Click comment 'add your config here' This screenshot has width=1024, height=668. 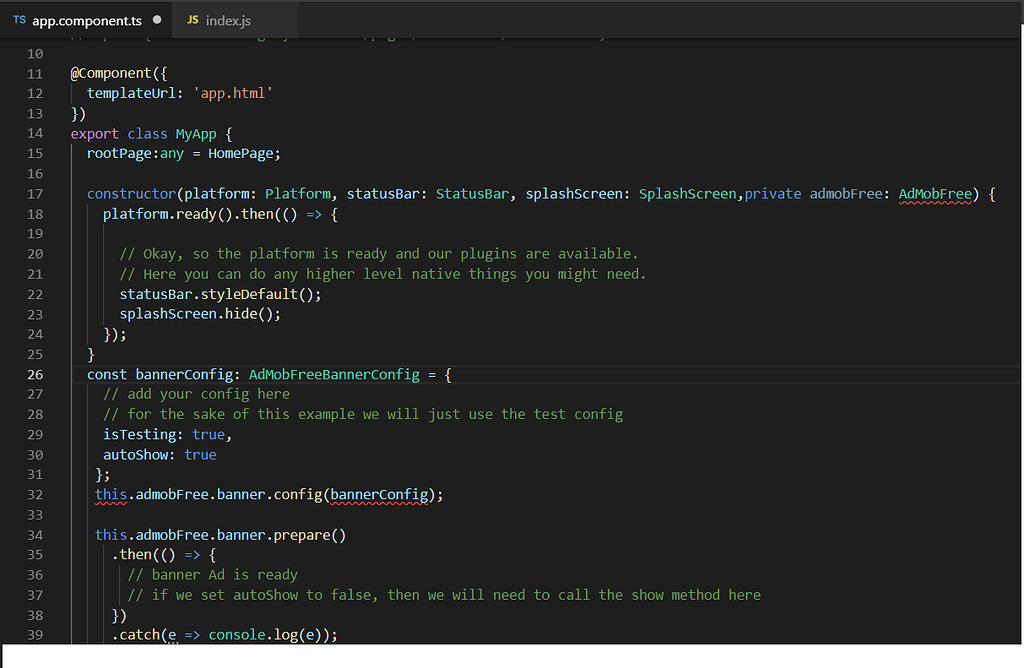(x=197, y=394)
